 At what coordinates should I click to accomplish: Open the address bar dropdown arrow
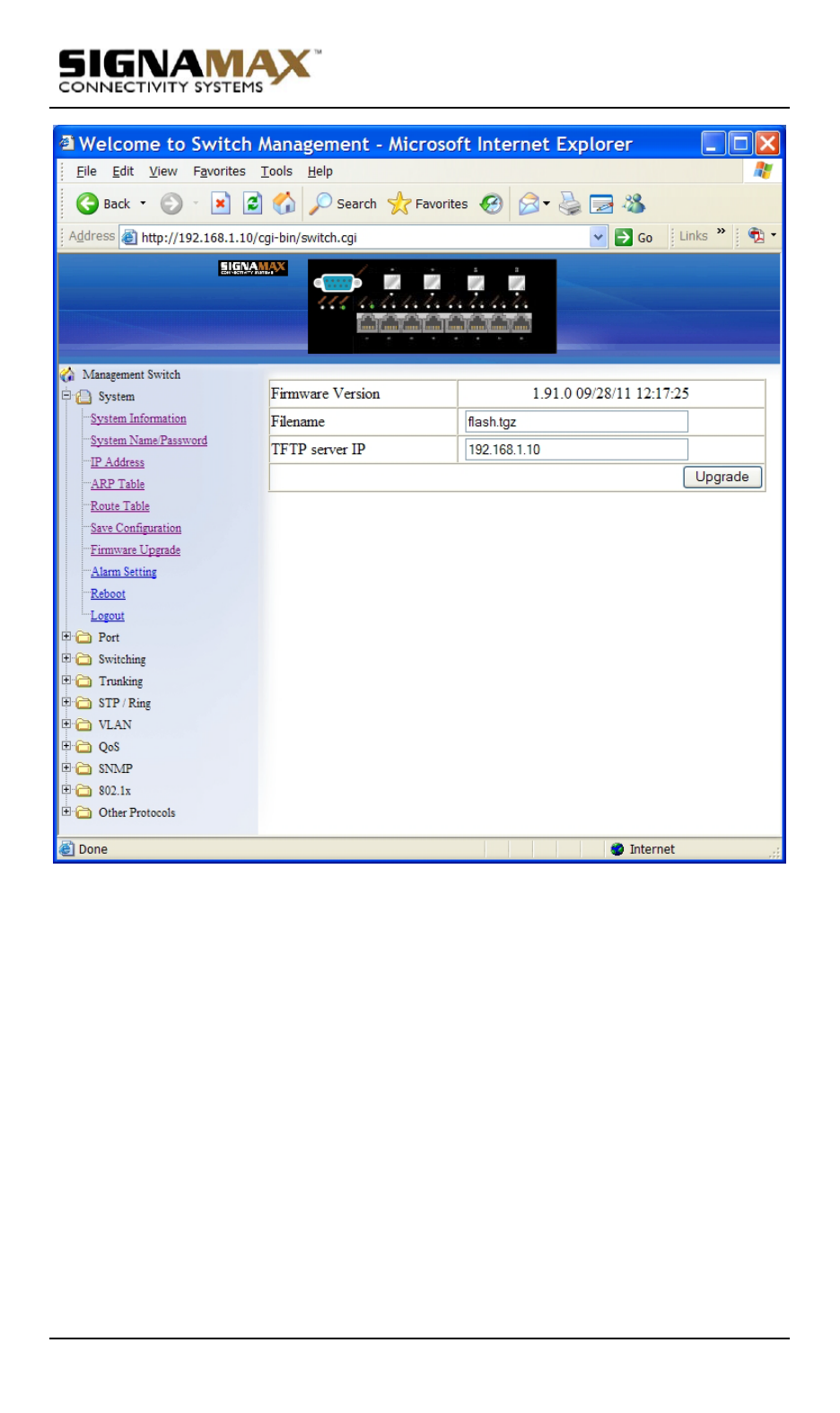pyautogui.click(x=599, y=237)
